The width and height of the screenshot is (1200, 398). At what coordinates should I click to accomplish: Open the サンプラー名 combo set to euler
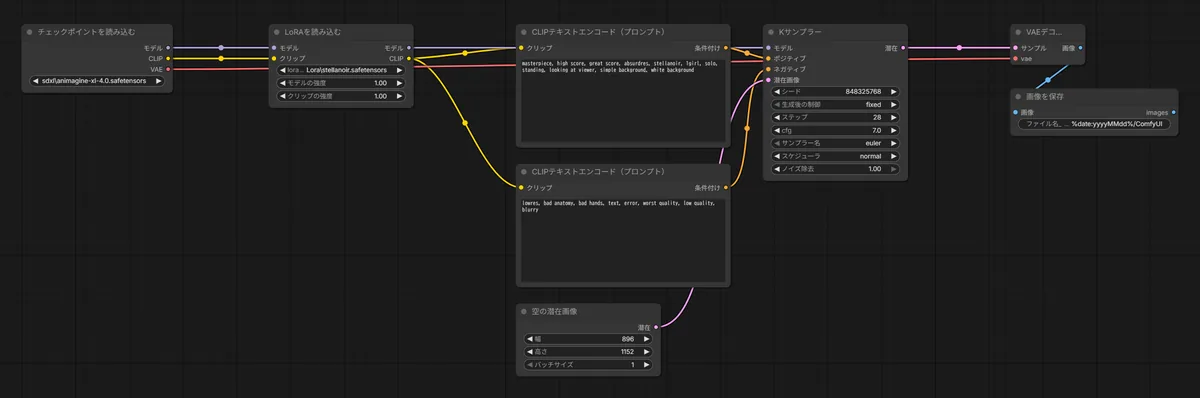tap(836, 143)
